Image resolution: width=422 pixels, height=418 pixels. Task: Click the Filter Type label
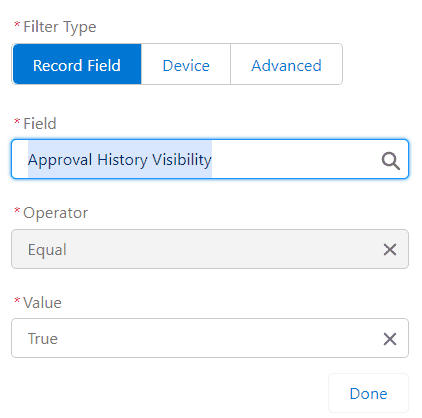click(x=60, y=27)
